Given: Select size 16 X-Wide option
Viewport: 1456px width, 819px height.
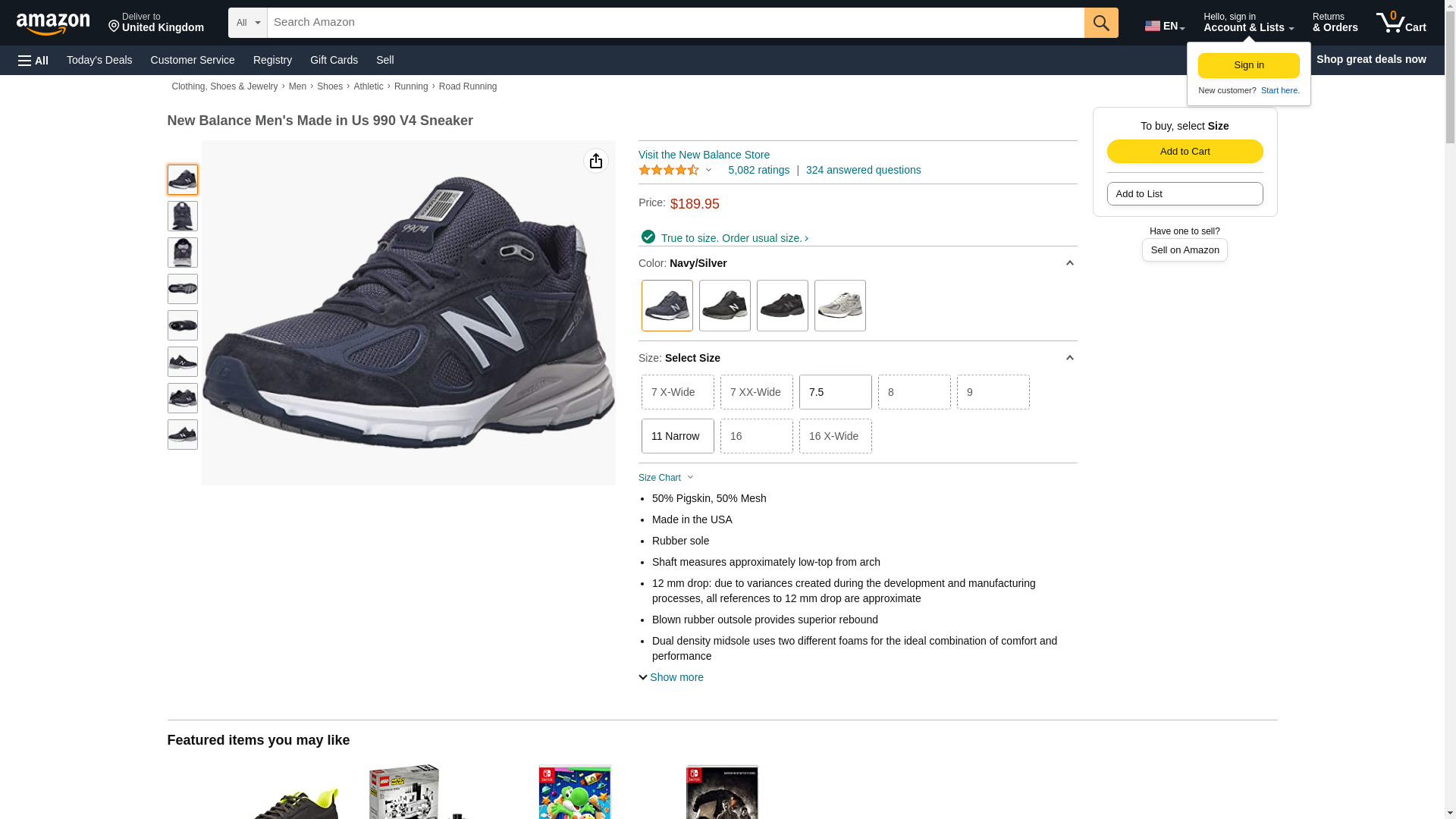Looking at the screenshot, I should (835, 436).
